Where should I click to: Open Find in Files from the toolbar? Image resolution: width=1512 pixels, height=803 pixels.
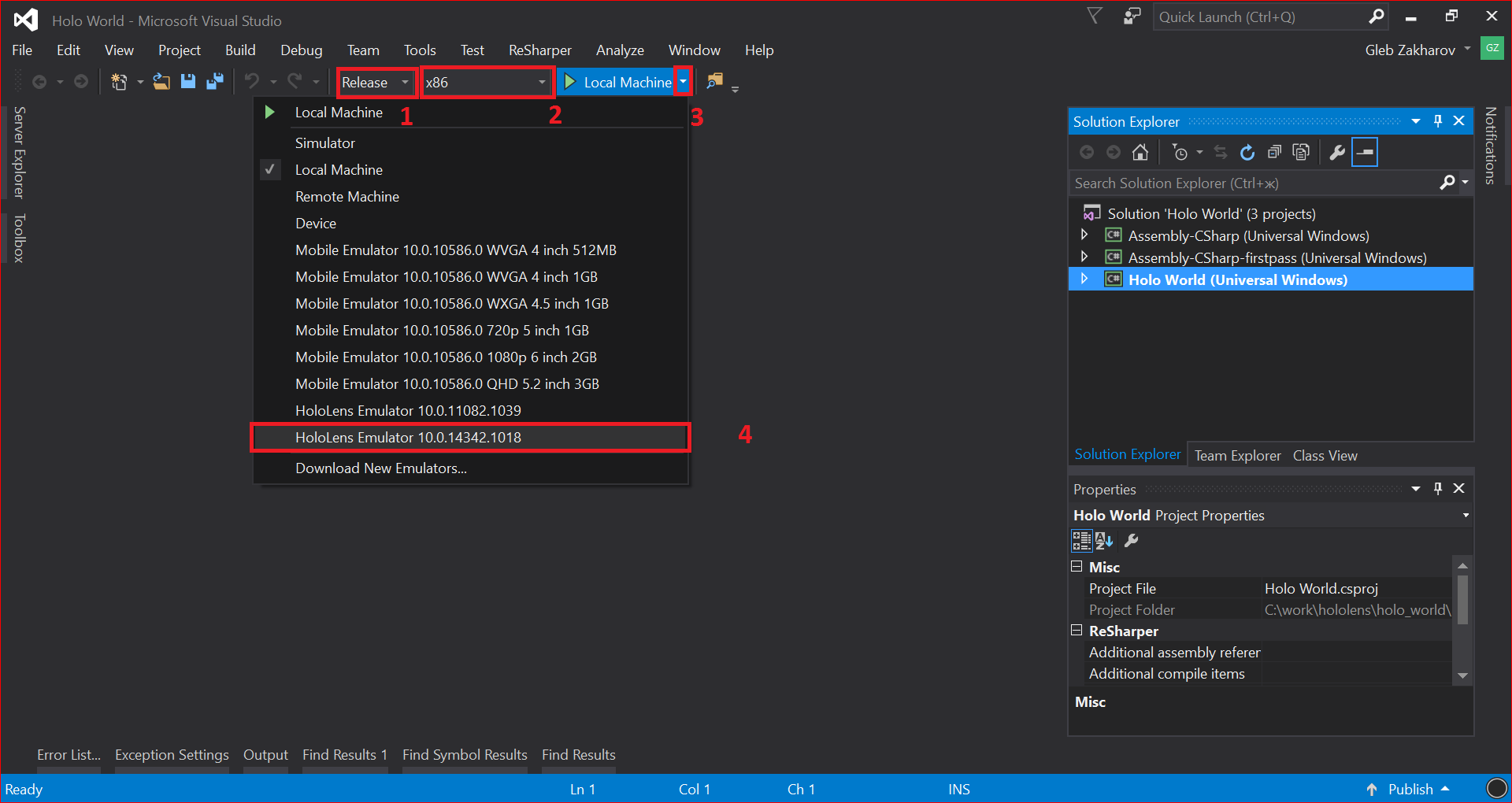point(715,82)
